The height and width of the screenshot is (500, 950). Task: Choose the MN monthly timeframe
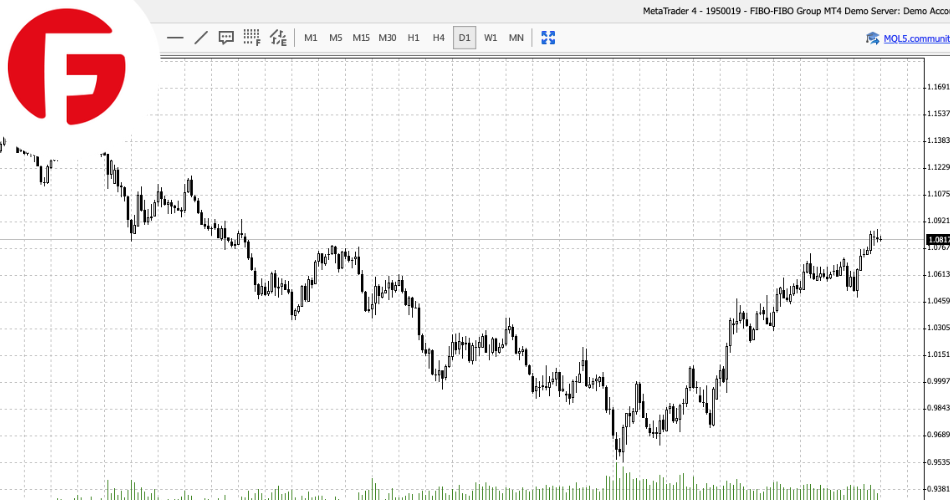(x=516, y=38)
